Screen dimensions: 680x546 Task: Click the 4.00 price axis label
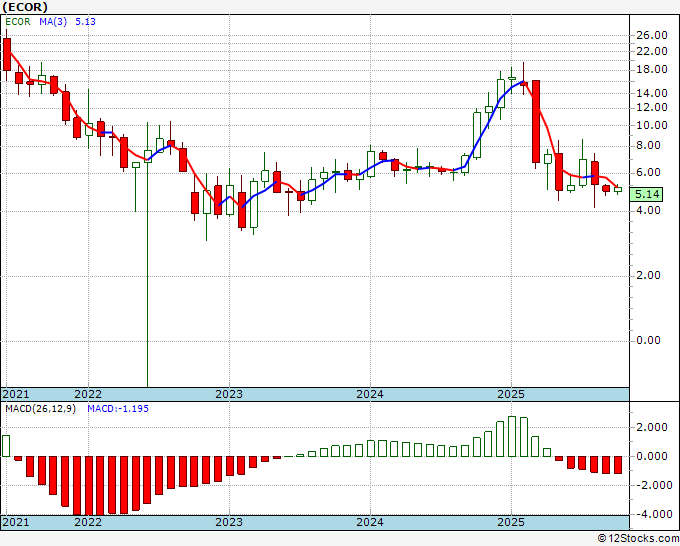[648, 210]
